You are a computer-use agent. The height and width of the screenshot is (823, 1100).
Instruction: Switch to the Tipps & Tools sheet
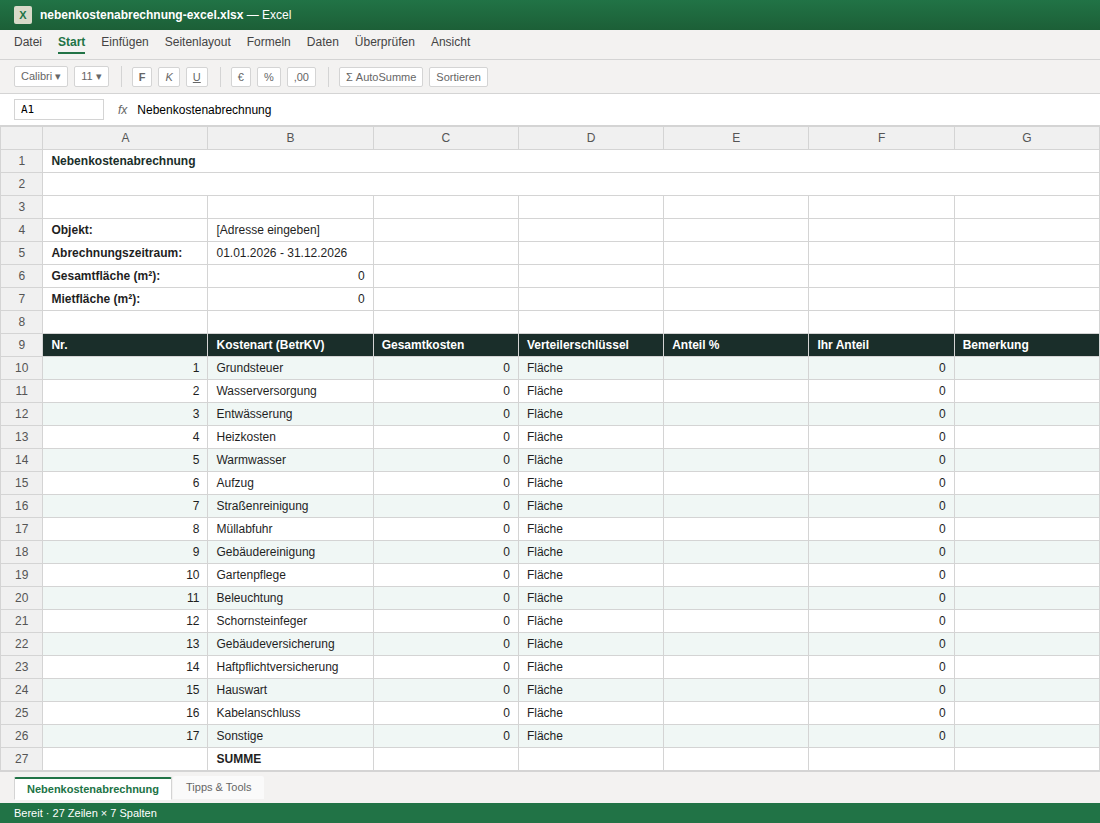point(218,787)
